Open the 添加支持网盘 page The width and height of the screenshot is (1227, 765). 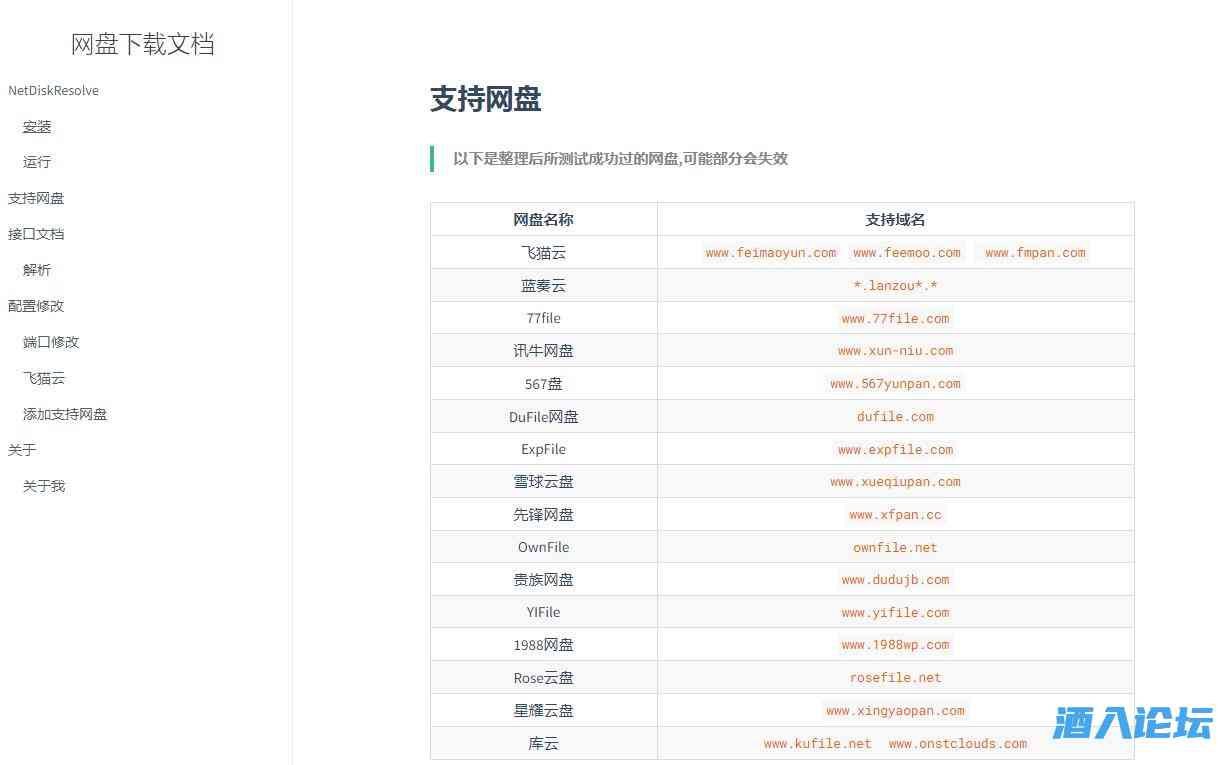64,414
